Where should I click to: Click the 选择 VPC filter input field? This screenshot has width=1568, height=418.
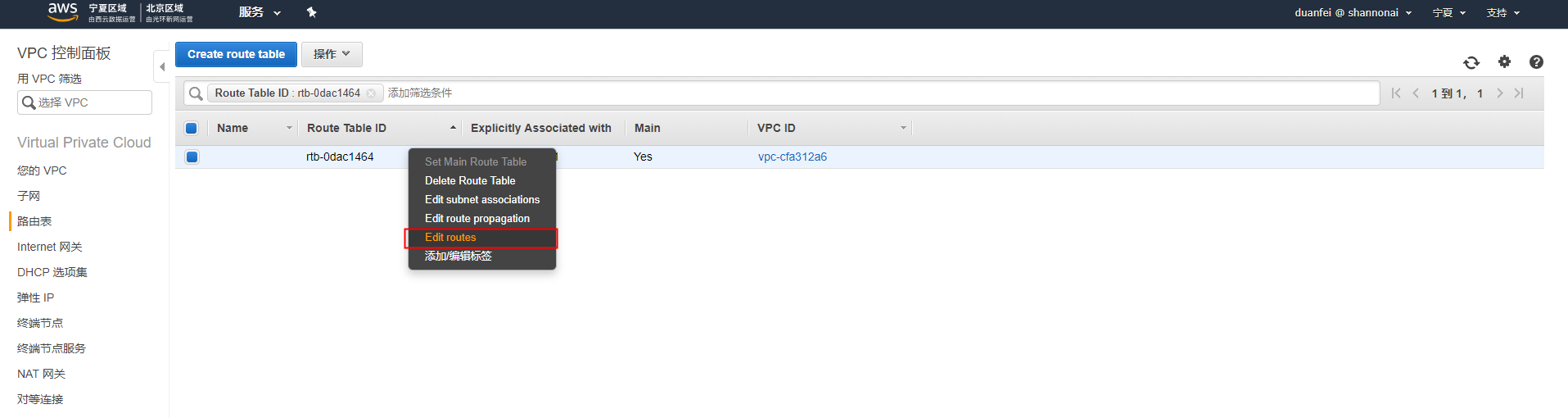[92, 102]
